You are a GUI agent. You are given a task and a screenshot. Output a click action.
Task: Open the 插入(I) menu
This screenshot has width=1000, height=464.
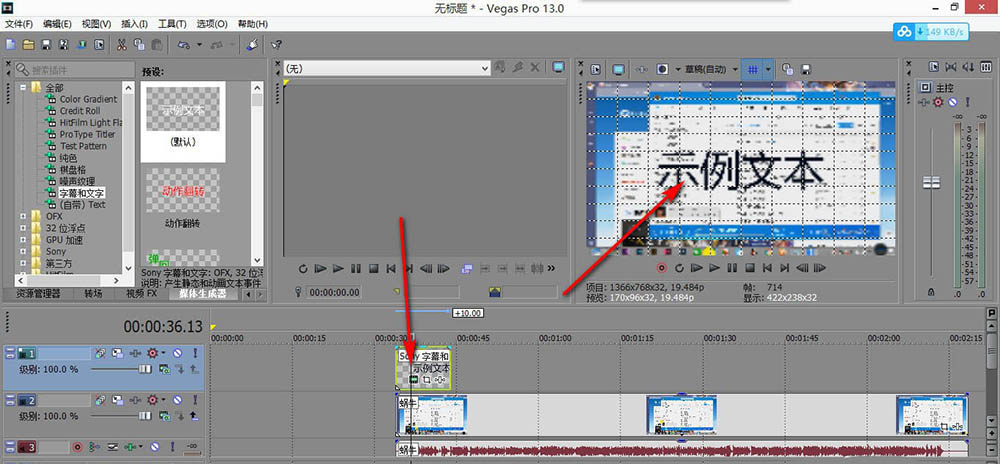[135, 24]
